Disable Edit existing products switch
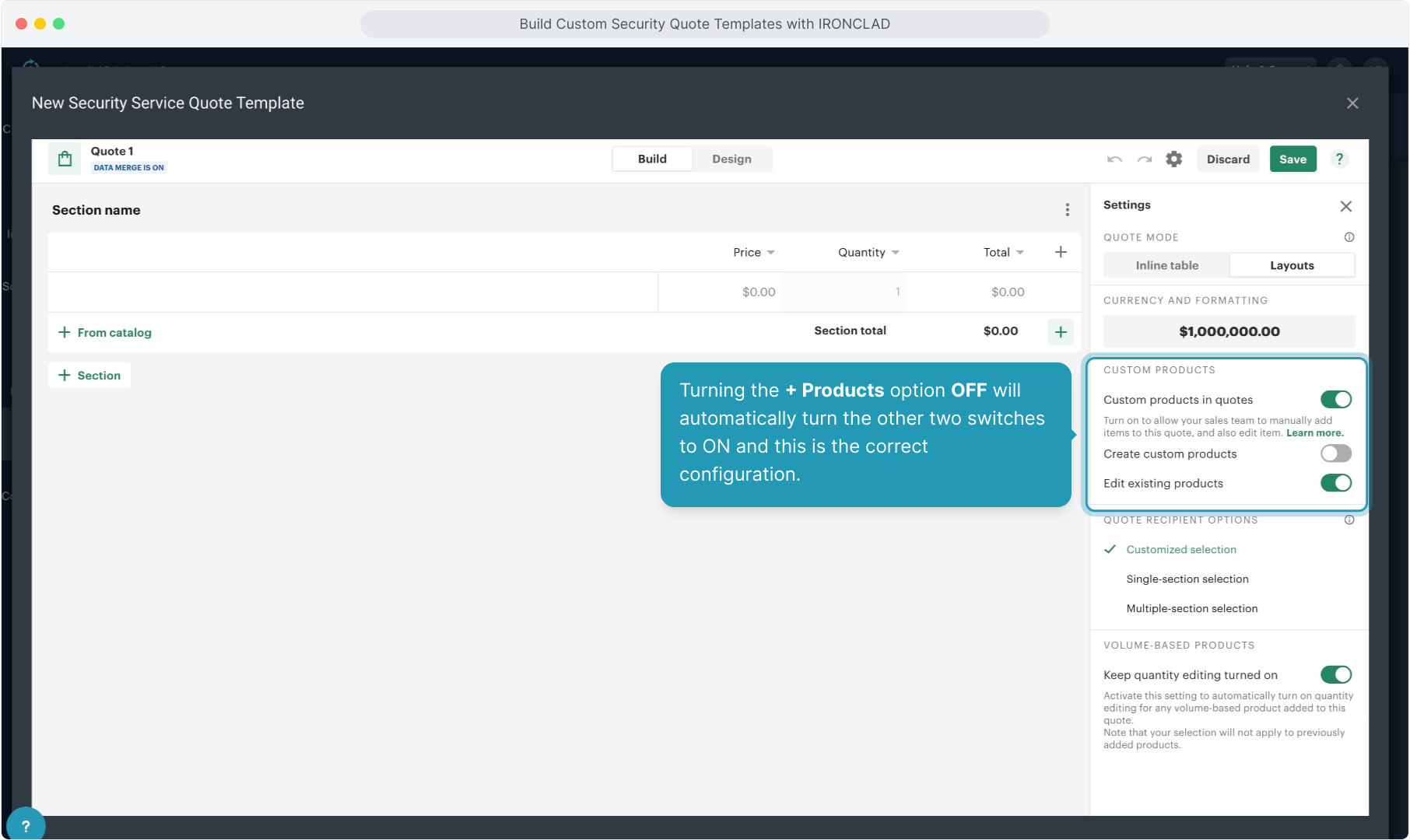This screenshot has width=1410, height=840. [x=1335, y=483]
